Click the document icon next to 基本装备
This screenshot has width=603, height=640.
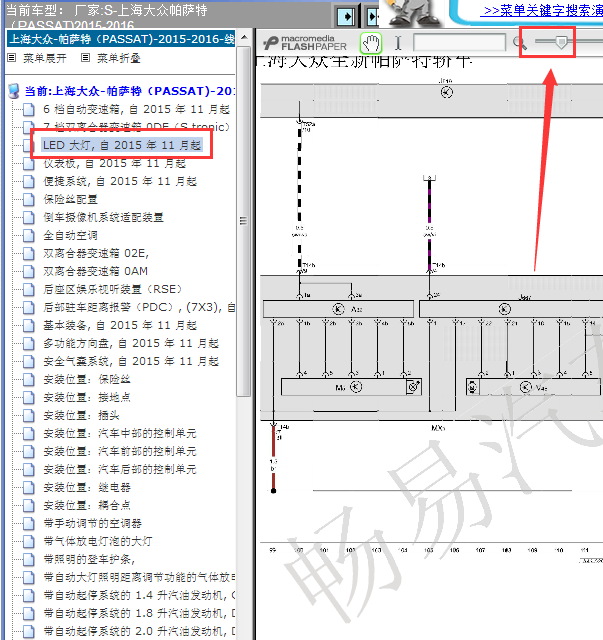tap(29, 325)
